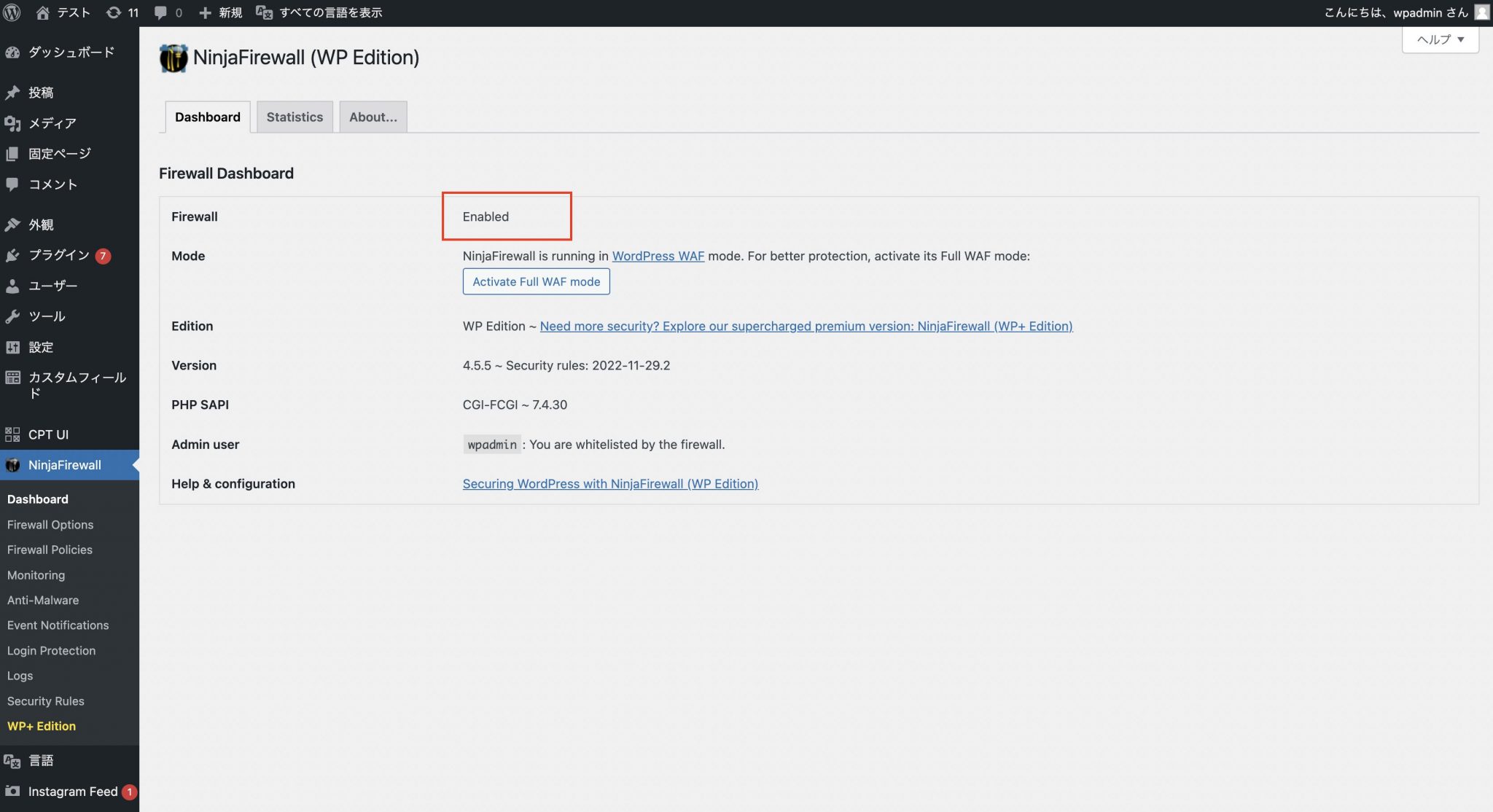Select WP+ Edition in the sidebar
The image size is (1493, 812).
[40, 725]
